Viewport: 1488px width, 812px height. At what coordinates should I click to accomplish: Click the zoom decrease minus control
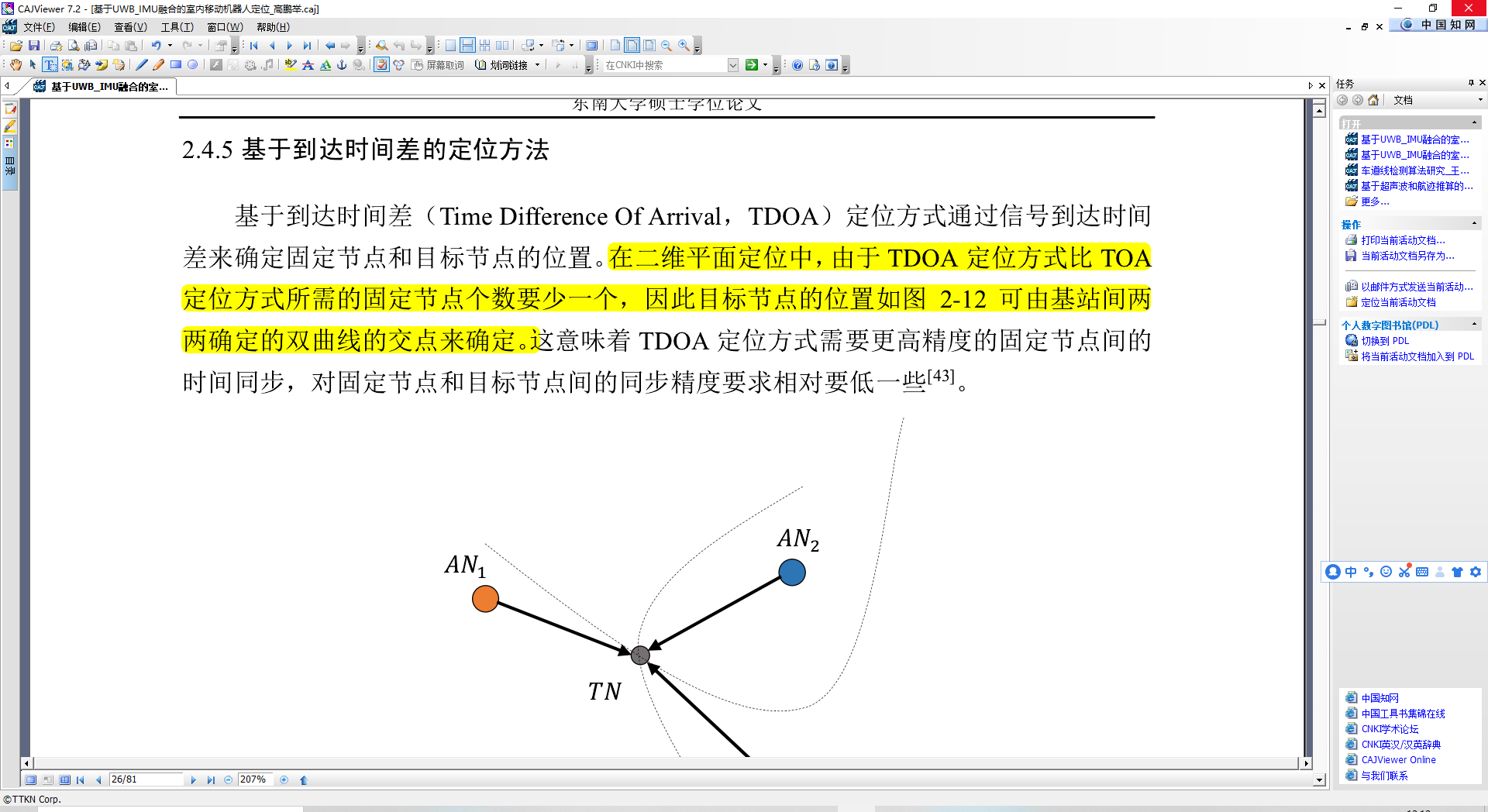click(x=229, y=779)
